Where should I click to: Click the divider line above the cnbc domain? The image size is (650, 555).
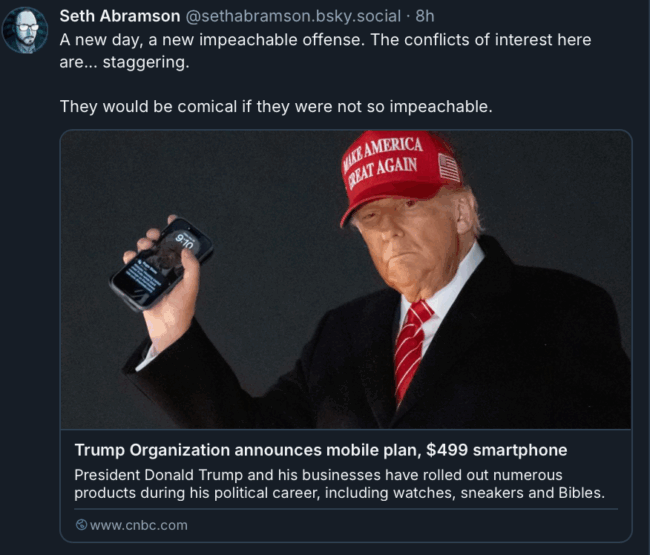click(346, 509)
